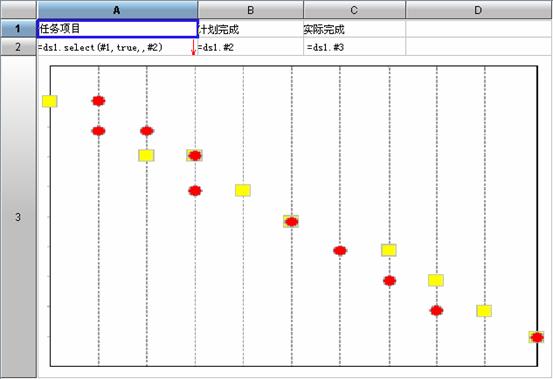Click column header A

click(x=117, y=10)
